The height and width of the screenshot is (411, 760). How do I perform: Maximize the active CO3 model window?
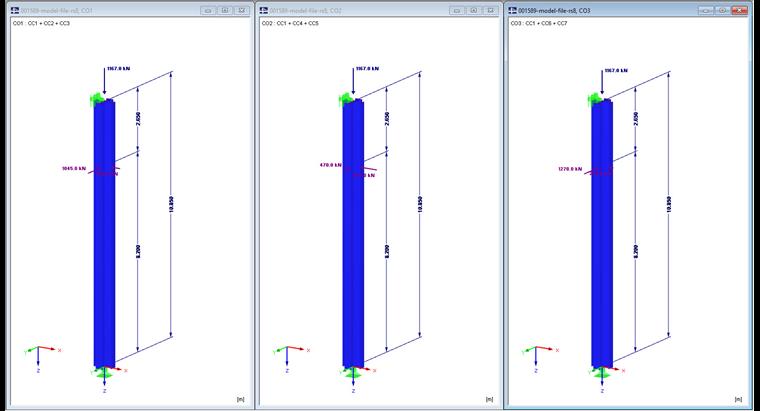pyautogui.click(x=722, y=10)
